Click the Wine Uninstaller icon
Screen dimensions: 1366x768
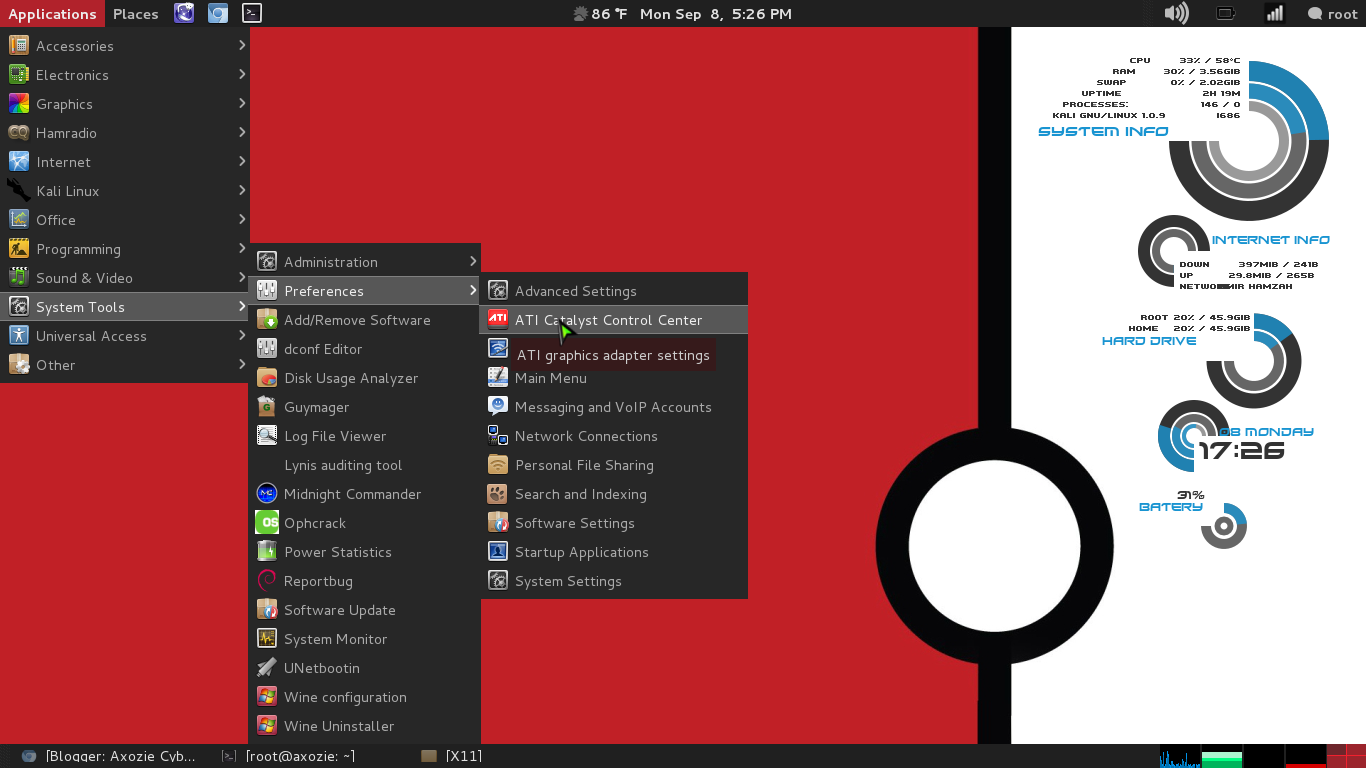(x=267, y=726)
